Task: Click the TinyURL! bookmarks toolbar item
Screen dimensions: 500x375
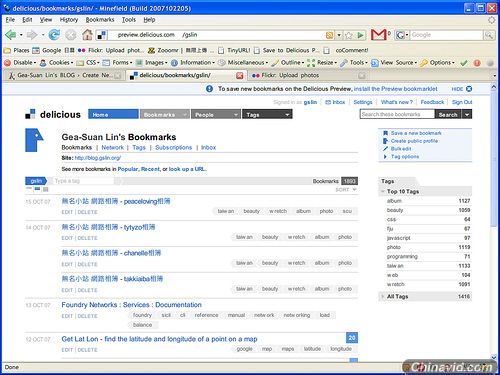Action: click(234, 50)
